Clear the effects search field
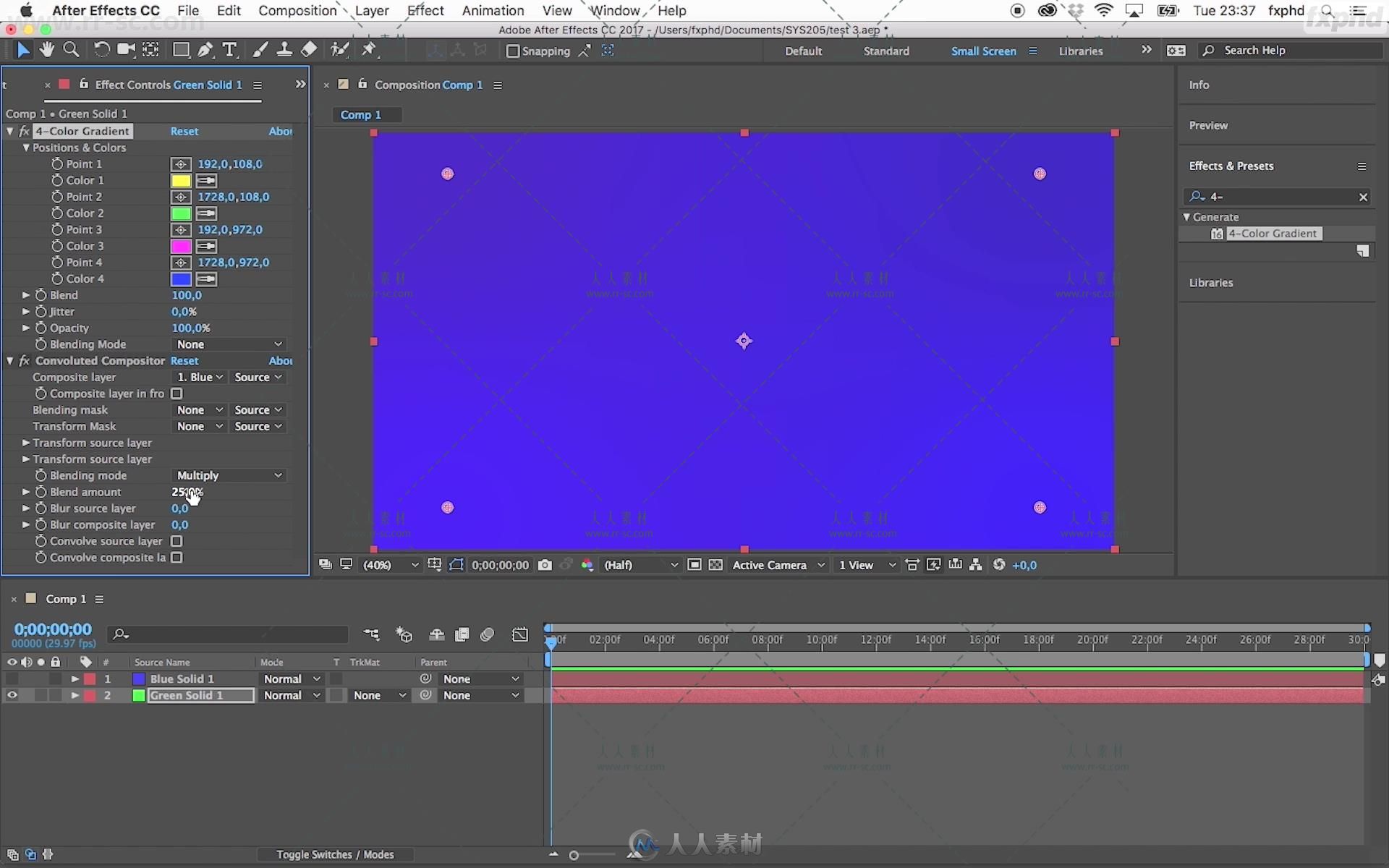The image size is (1389, 868). pos(1363,197)
